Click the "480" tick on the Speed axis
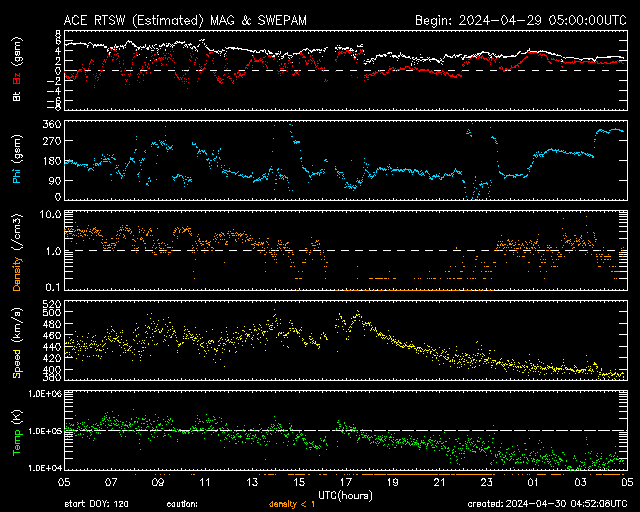This screenshot has width=640, height=512. [x=52, y=324]
